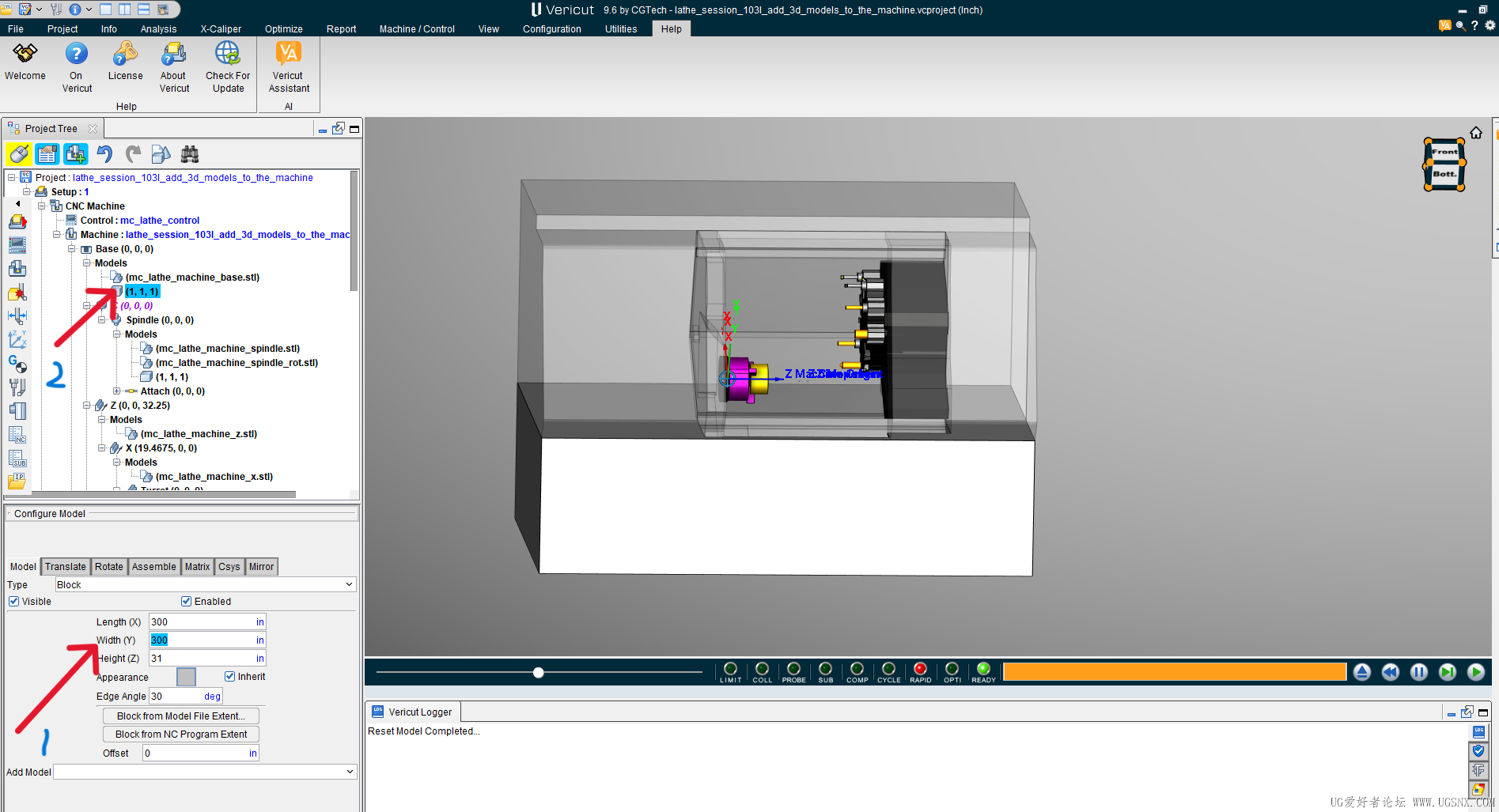Click the collision star icon in left sidebar
Image resolution: width=1499 pixels, height=812 pixels.
[17, 293]
